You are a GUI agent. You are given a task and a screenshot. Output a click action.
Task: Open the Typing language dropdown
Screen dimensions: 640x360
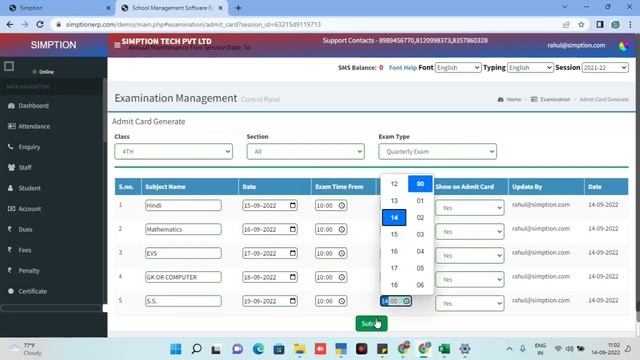click(530, 67)
